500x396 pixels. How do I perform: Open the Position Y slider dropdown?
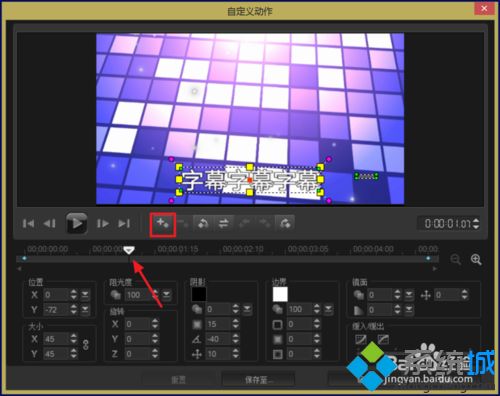point(85,310)
